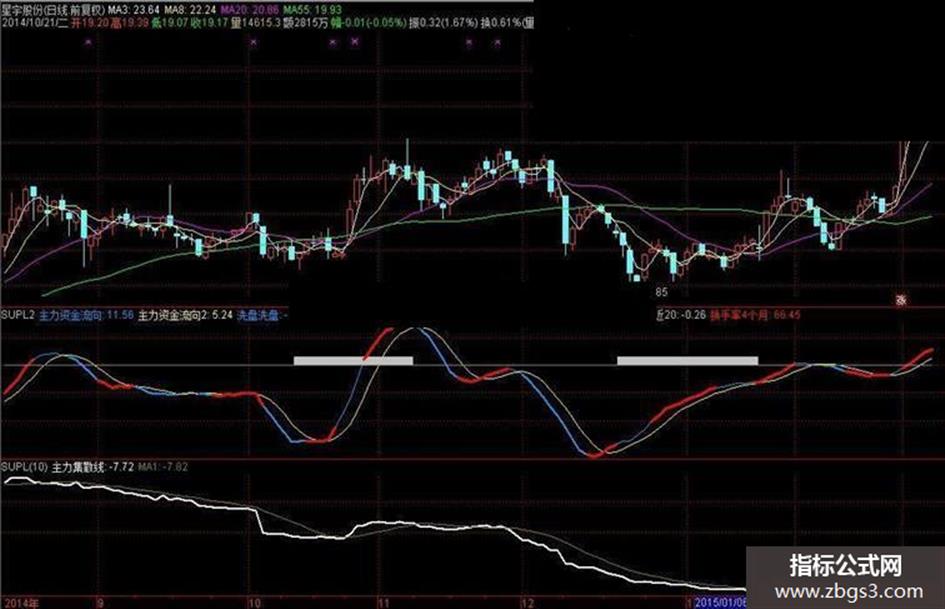The height and width of the screenshot is (609, 945).
Task: Click the first purple event marker at top-left
Action: coord(88,42)
